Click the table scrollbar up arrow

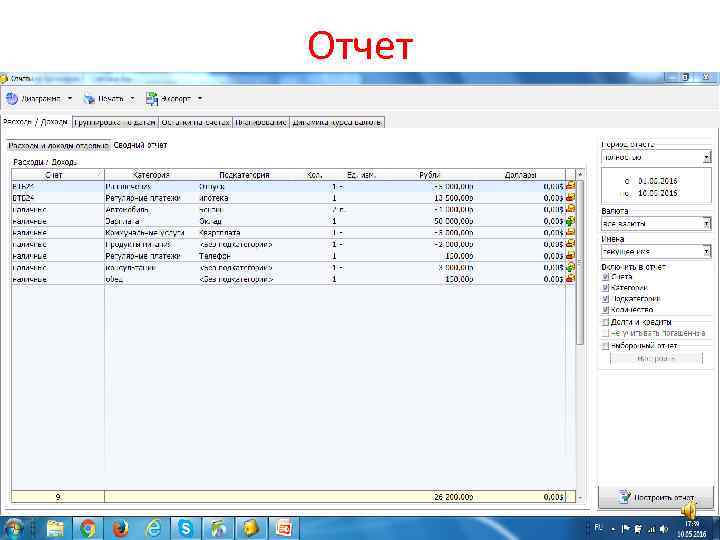[579, 174]
